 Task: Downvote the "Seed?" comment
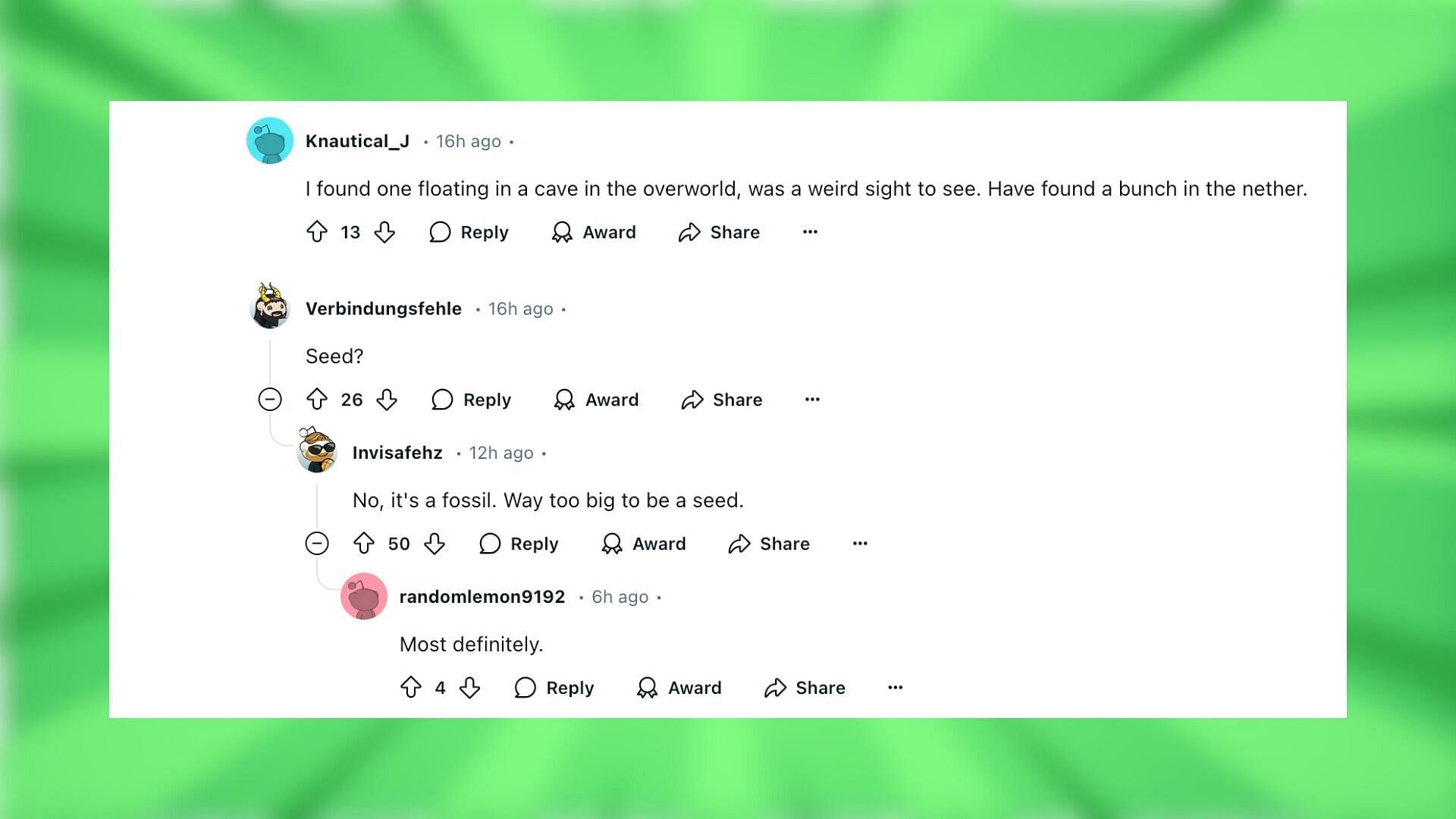pos(387,400)
